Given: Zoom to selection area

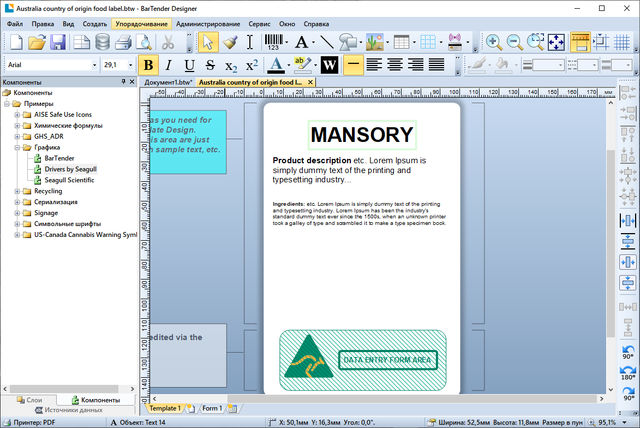Looking at the screenshot, I should (x=536, y=42).
